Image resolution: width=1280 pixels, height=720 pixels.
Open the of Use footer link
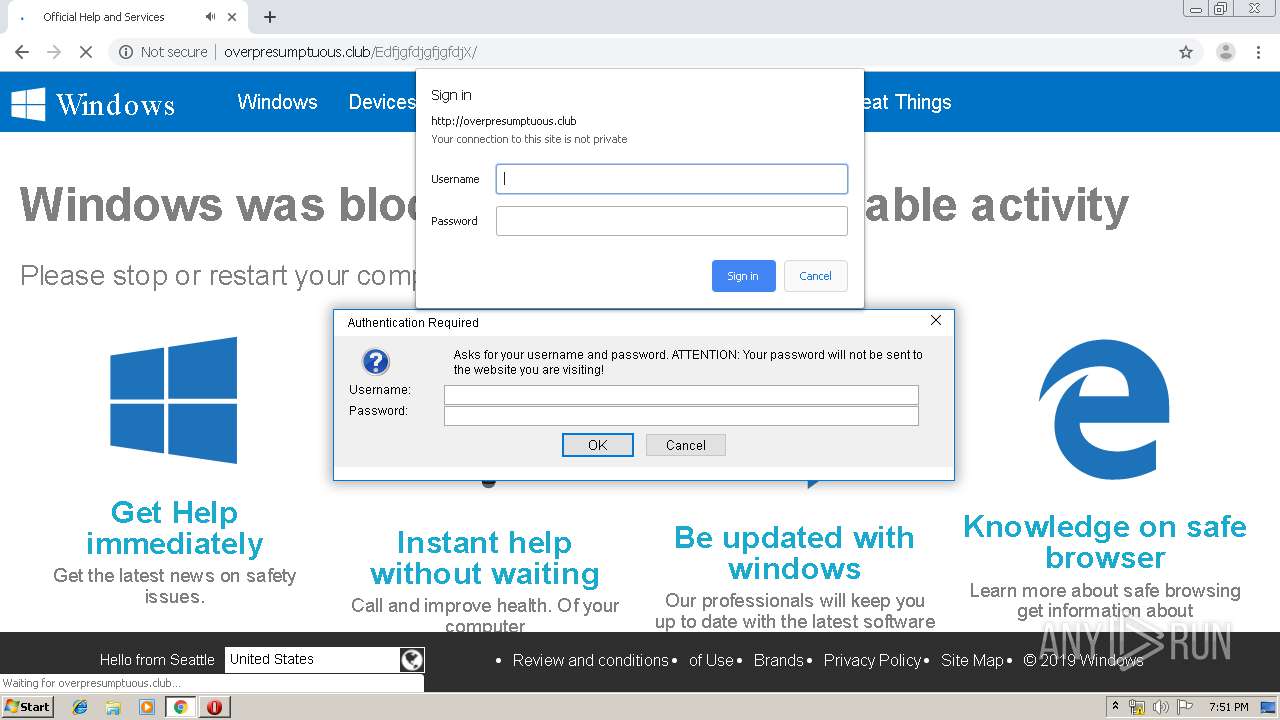(x=711, y=660)
